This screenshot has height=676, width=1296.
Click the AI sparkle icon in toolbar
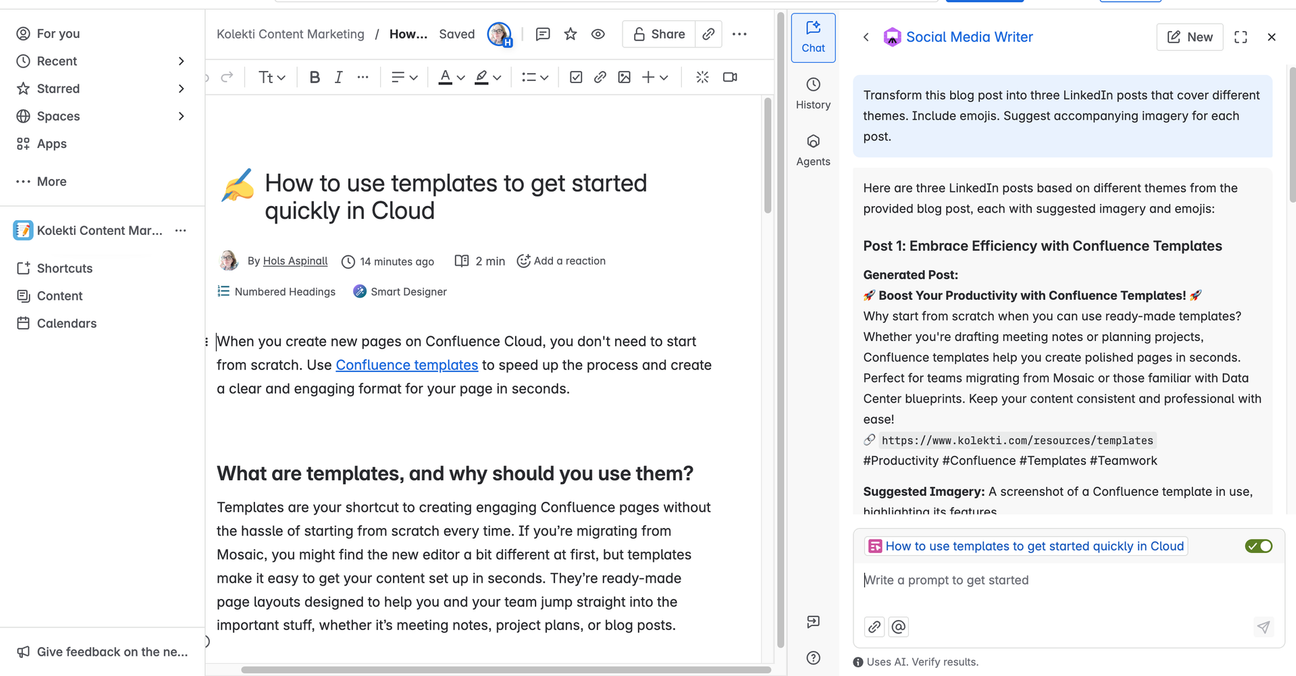(x=702, y=77)
